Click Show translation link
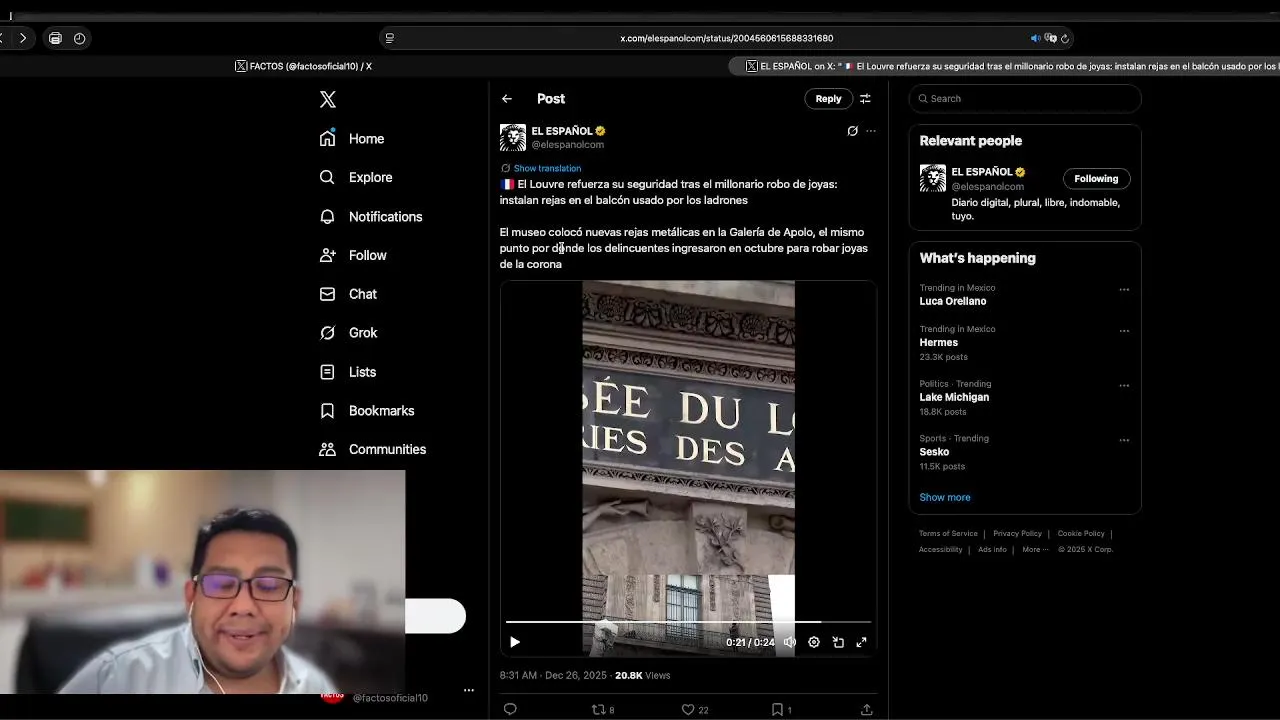 pos(547,168)
